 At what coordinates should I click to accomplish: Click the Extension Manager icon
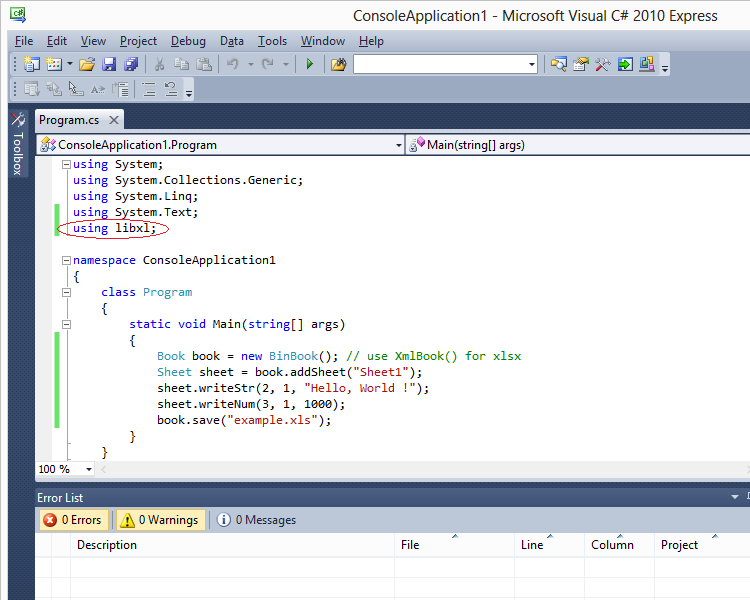647,64
